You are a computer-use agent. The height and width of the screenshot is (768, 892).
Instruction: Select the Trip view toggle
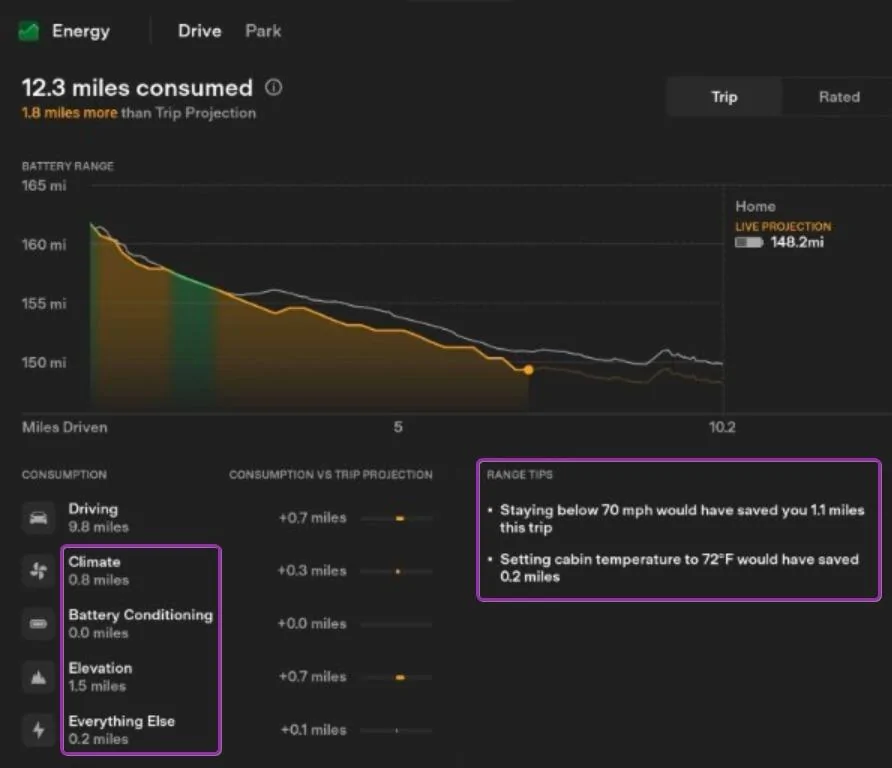724,97
